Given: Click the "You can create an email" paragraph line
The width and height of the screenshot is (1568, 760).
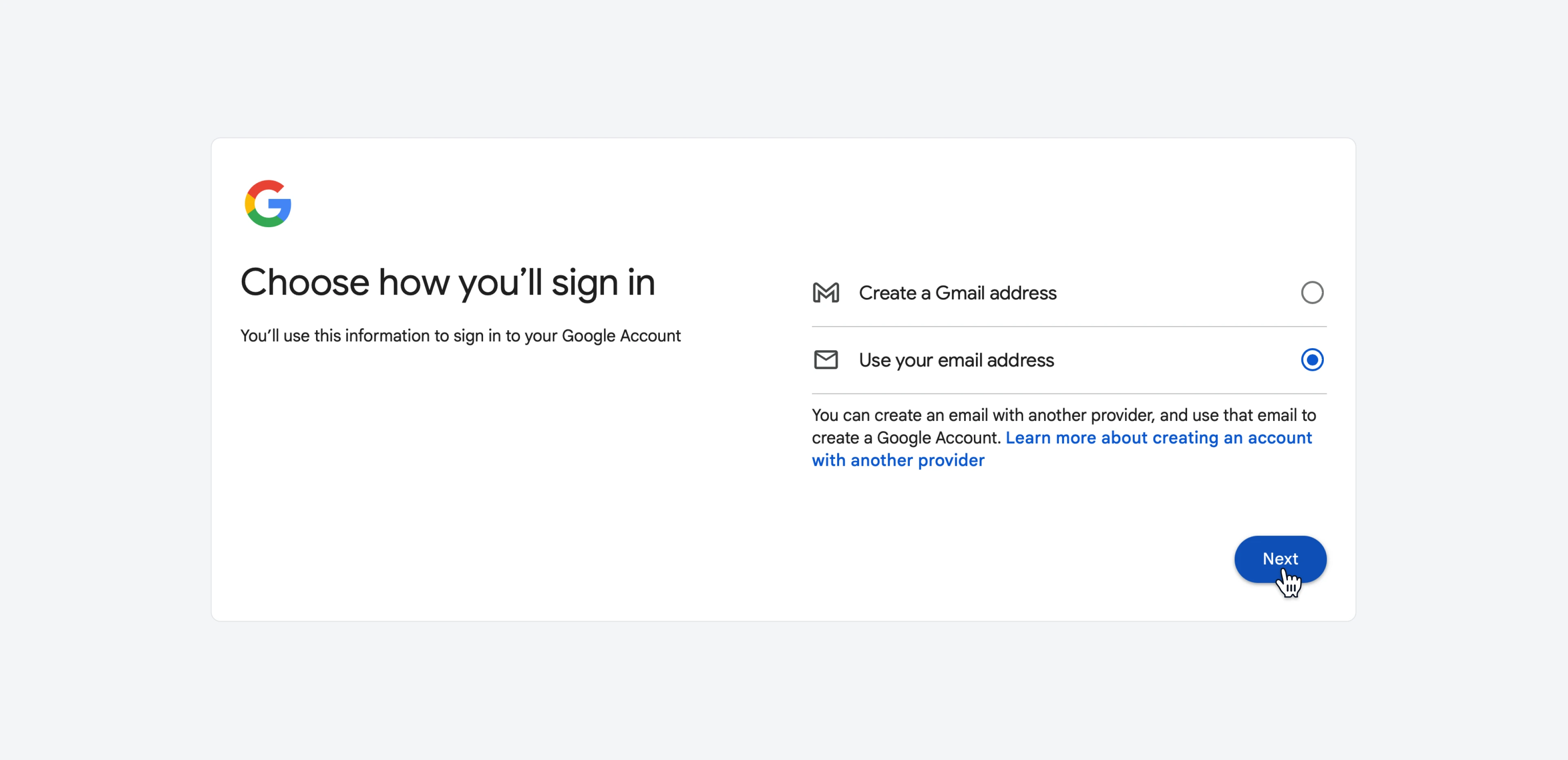Looking at the screenshot, I should click(x=1063, y=415).
